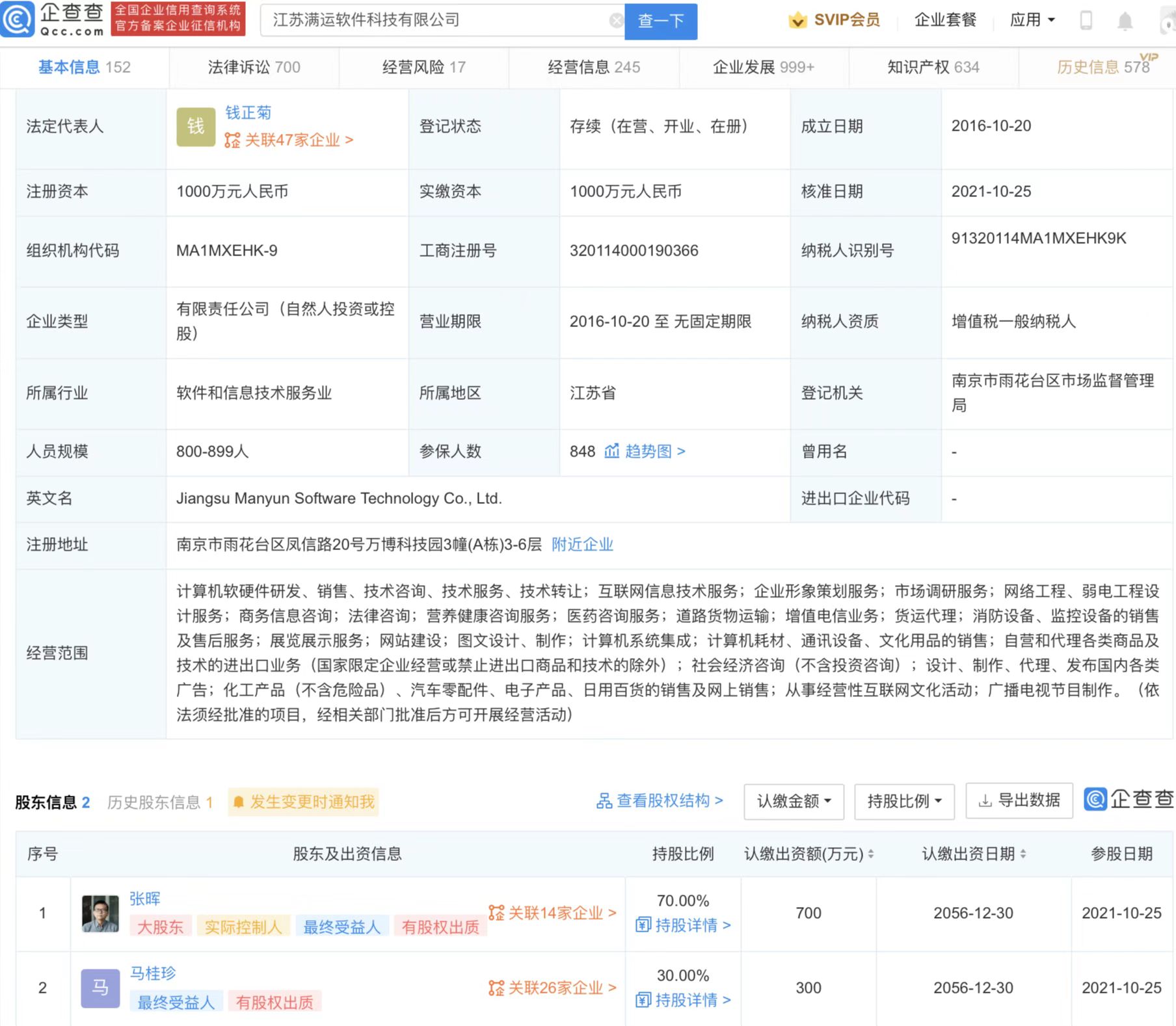Open shareholder 张晖's name link
Screen dimensions: 1176x1026
pyautogui.click(x=145, y=899)
